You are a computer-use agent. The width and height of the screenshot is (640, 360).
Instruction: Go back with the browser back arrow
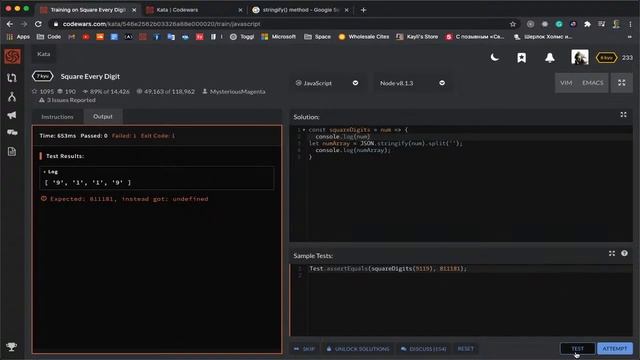9,24
